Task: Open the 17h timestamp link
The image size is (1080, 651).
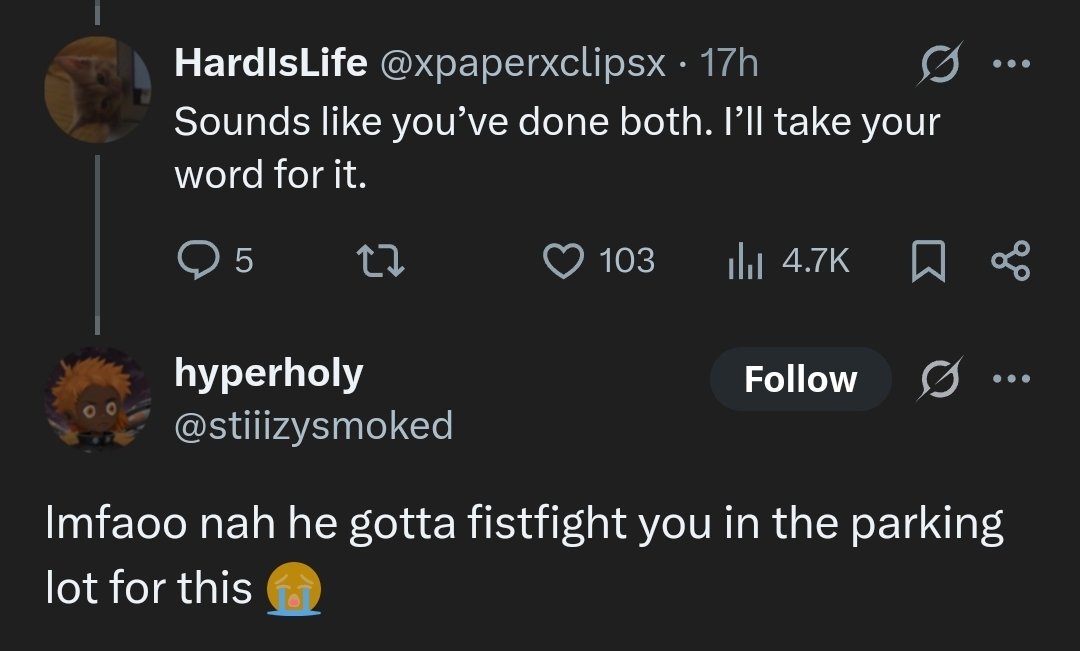Action: coord(729,64)
